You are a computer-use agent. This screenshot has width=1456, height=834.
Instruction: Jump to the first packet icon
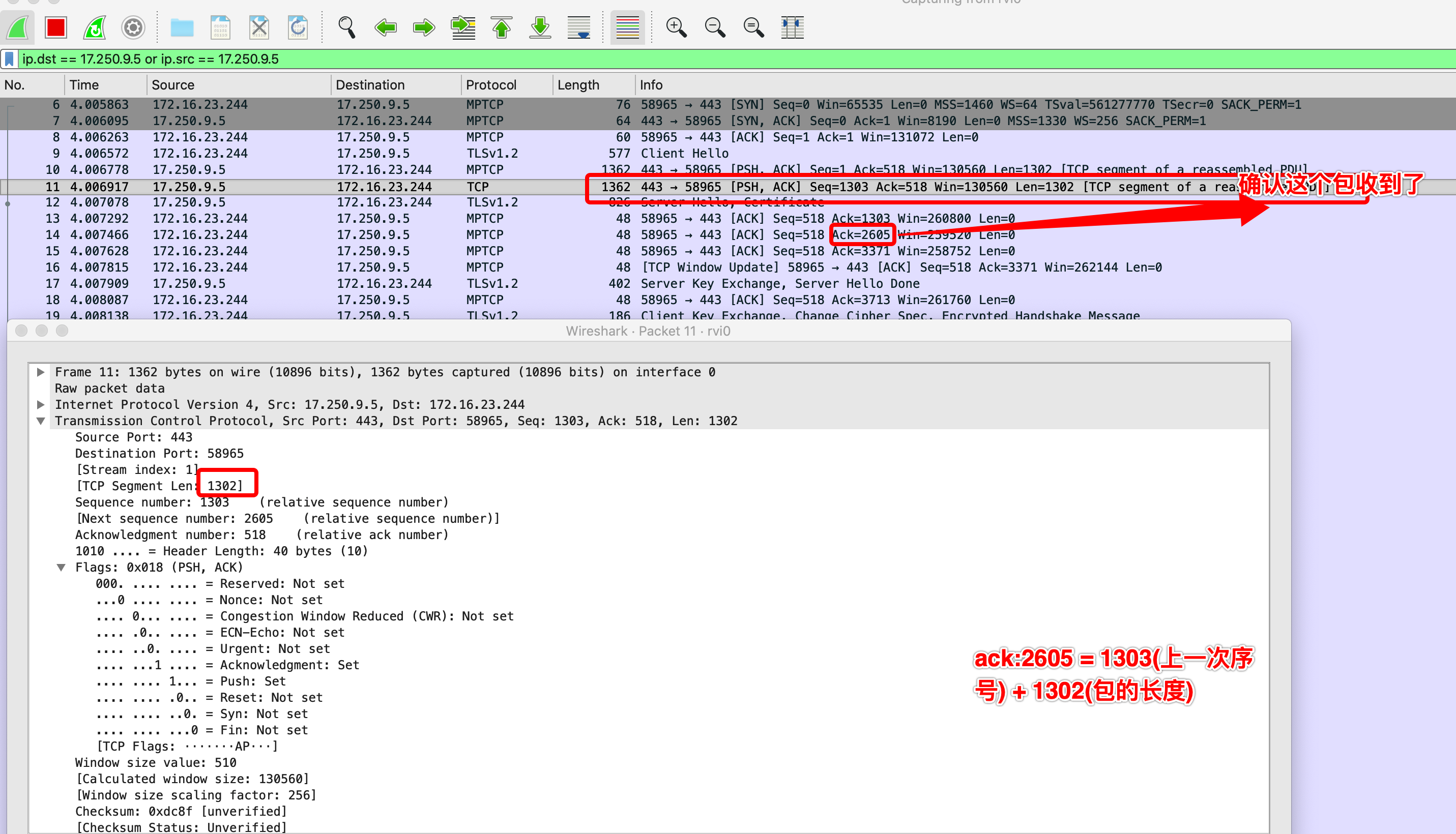(502, 27)
